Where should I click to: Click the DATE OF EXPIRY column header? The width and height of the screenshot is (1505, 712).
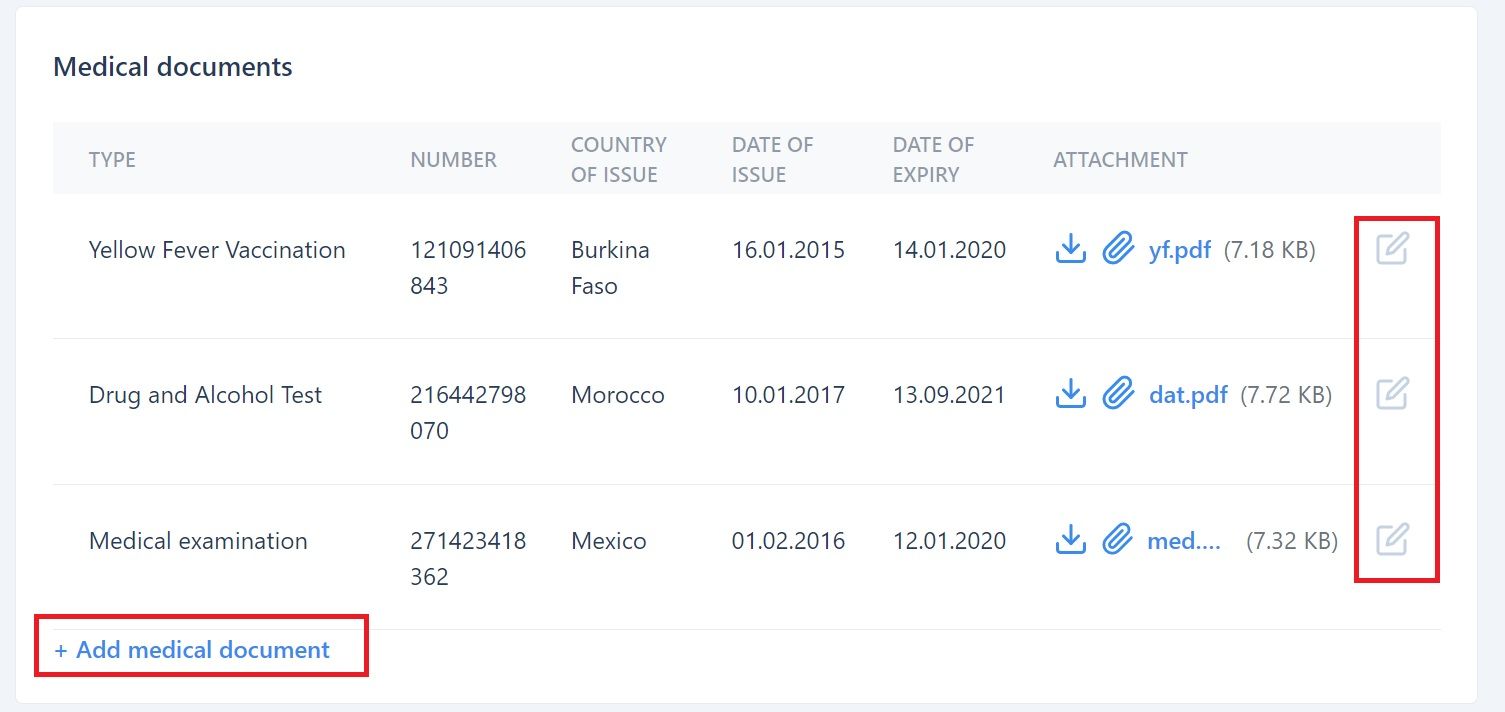click(x=933, y=160)
